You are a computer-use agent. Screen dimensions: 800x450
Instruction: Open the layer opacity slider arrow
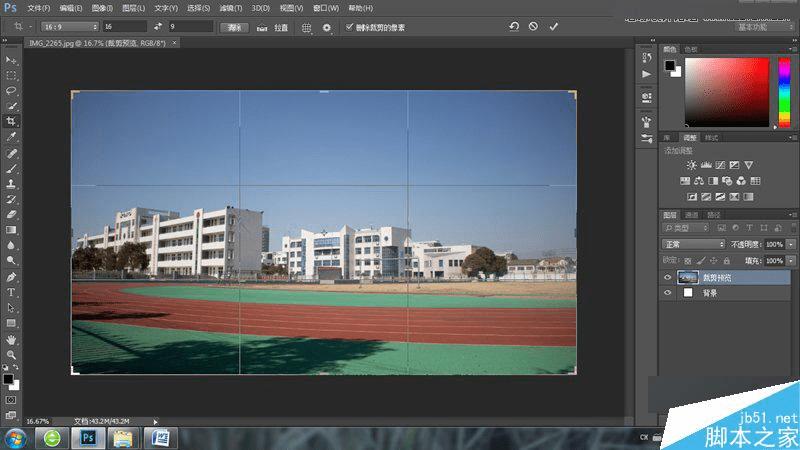pyautogui.click(x=791, y=244)
